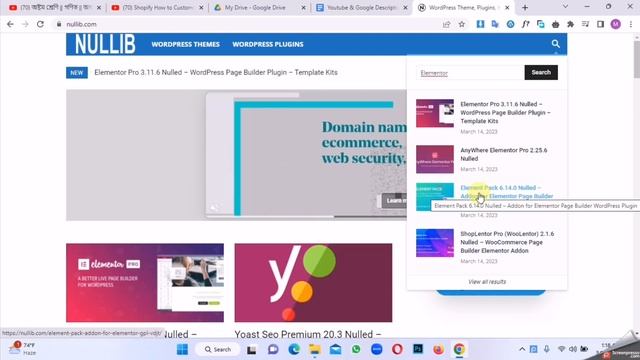Expand the tab search chevron
The image size is (640, 360).
(x=565, y=7)
